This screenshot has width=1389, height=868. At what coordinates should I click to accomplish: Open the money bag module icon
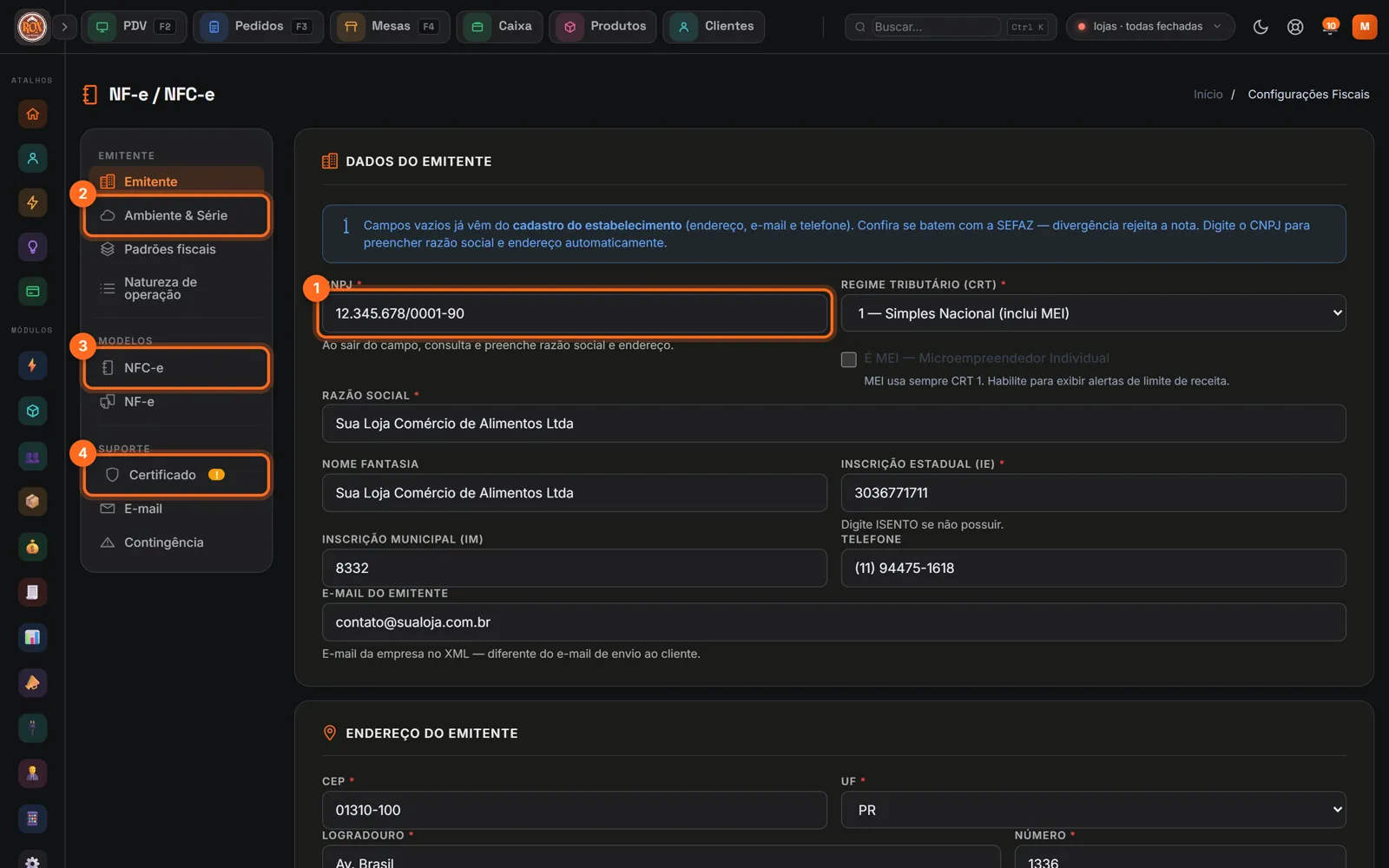pyautogui.click(x=32, y=547)
